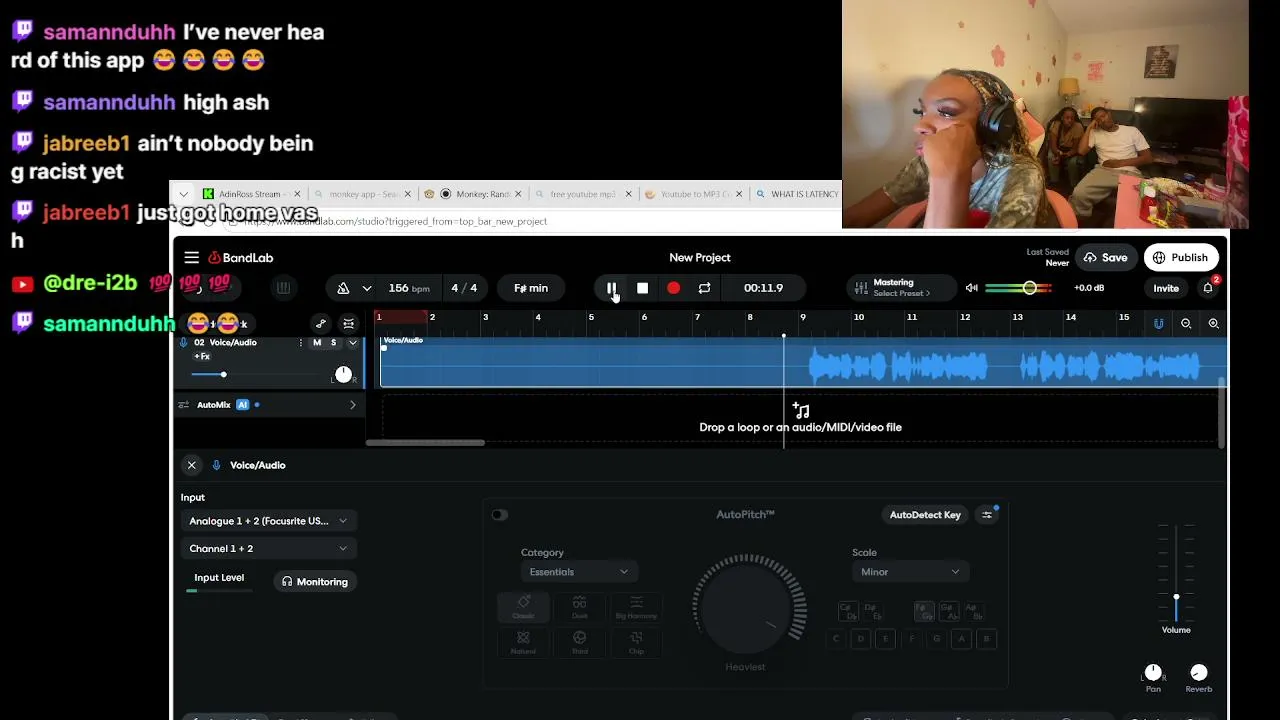Select the Big Harmony AutoPitch preset
Viewport: 1280px width, 720px height.
tap(636, 607)
